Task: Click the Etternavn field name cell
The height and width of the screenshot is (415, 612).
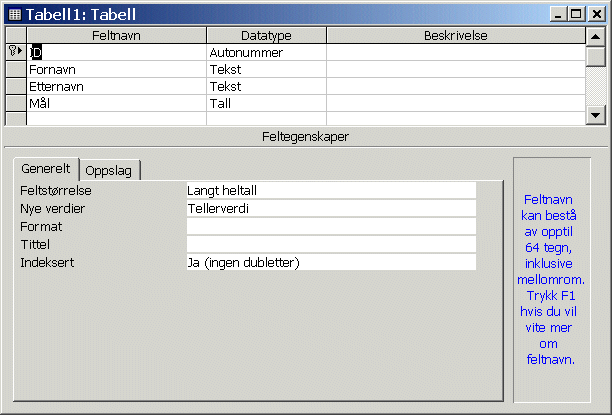Action: click(116, 86)
